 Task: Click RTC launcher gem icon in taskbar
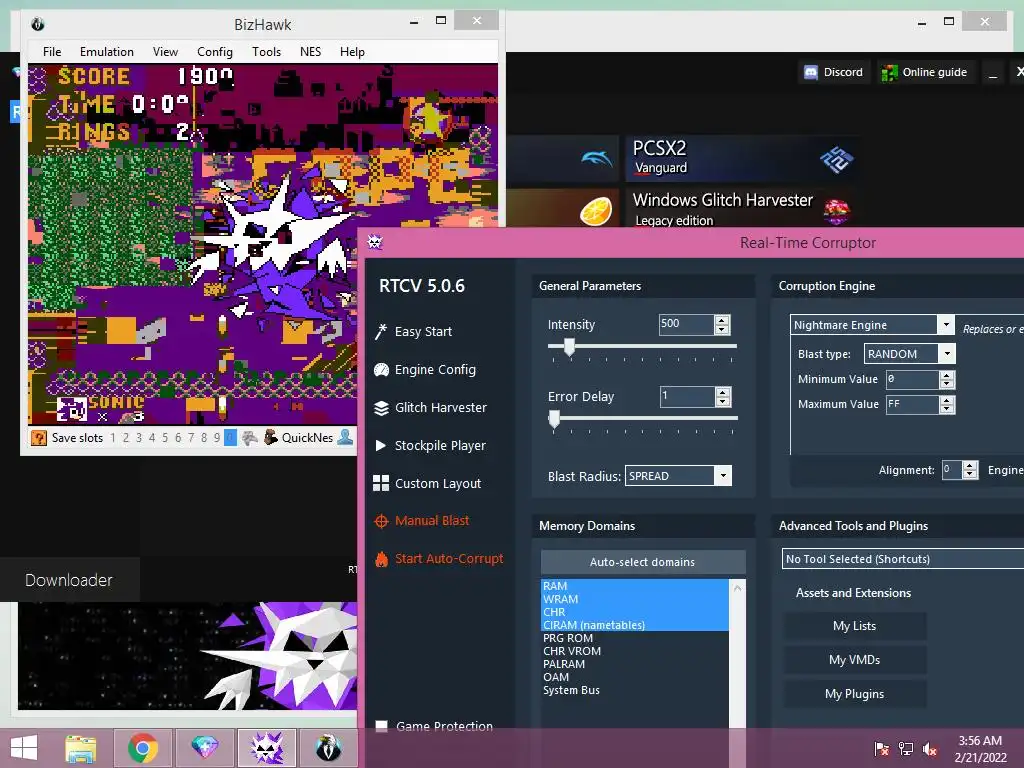pos(204,748)
